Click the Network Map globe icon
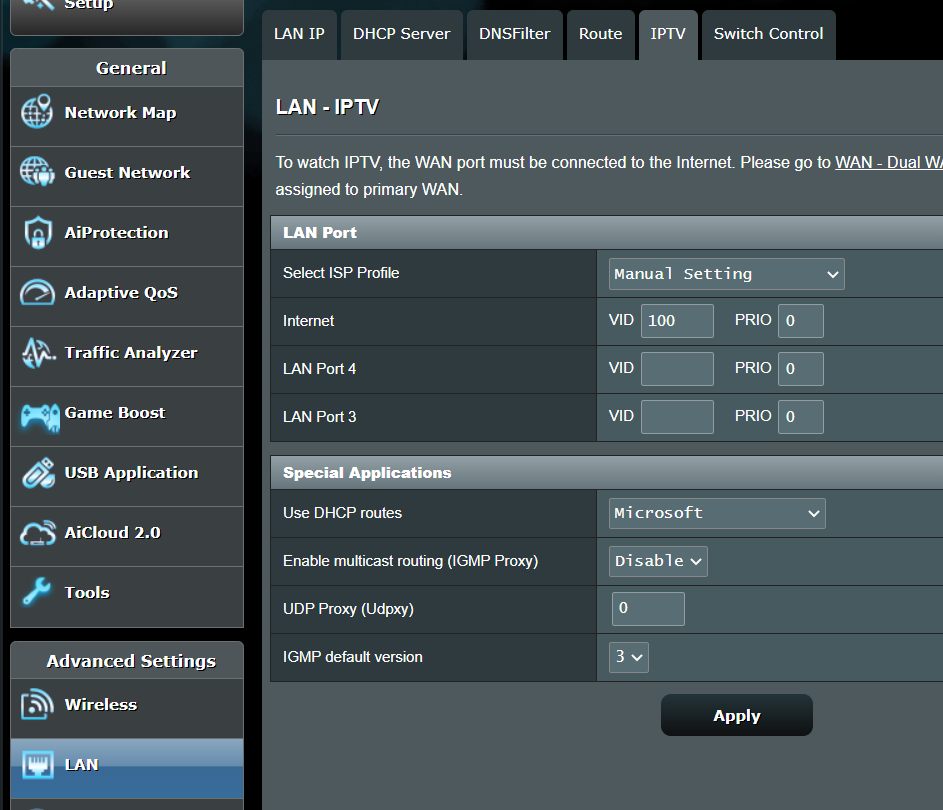Screen dimensions: 943x810 pos(37,112)
